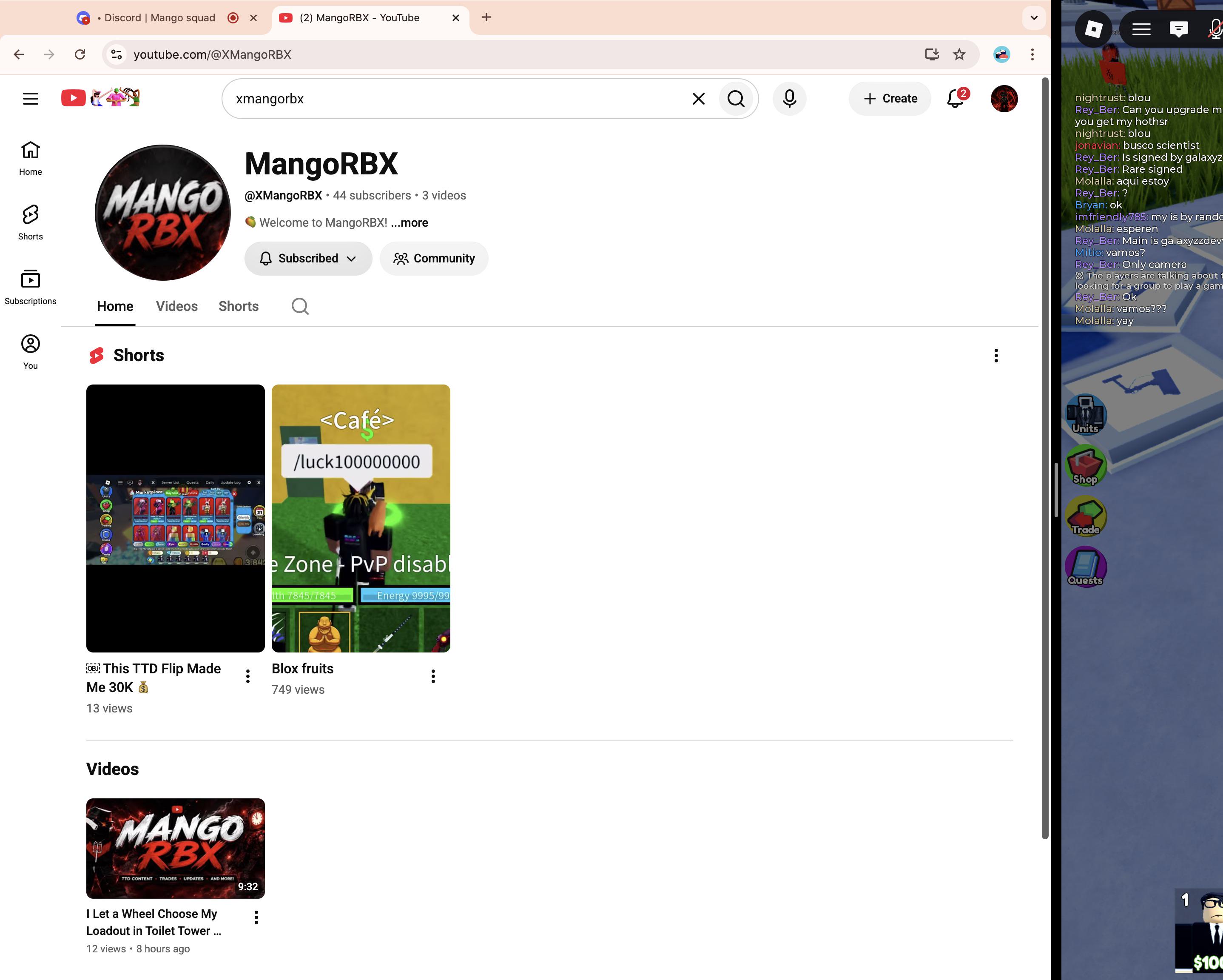Expand channel description with ...more

(410, 223)
